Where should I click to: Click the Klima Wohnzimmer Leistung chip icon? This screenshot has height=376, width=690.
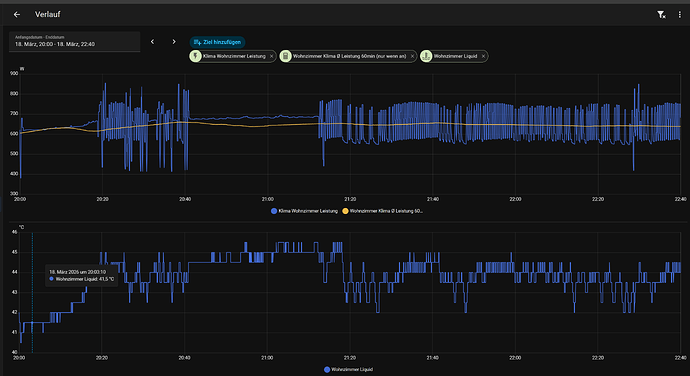(x=196, y=56)
